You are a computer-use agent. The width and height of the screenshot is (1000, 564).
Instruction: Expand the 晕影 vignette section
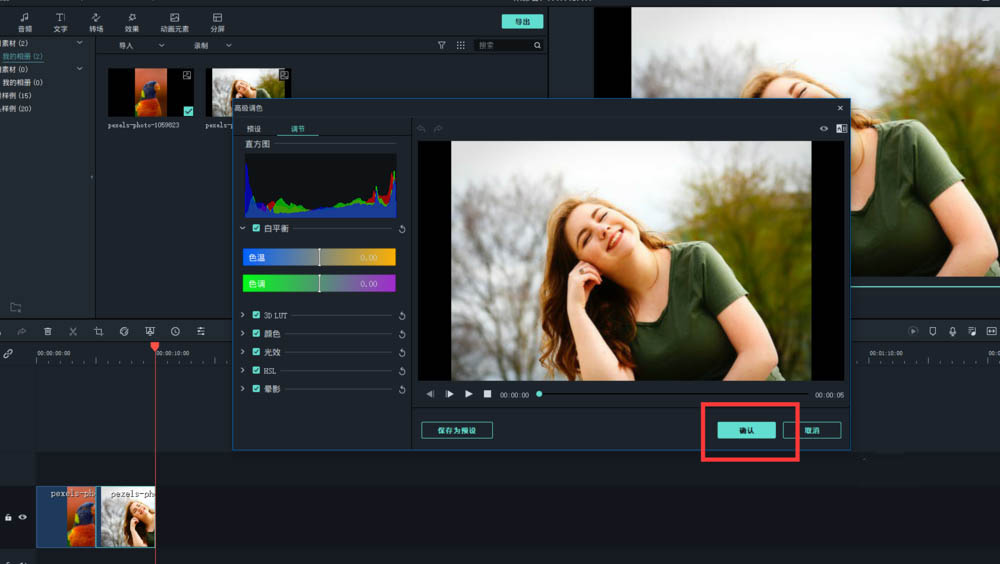(x=243, y=389)
